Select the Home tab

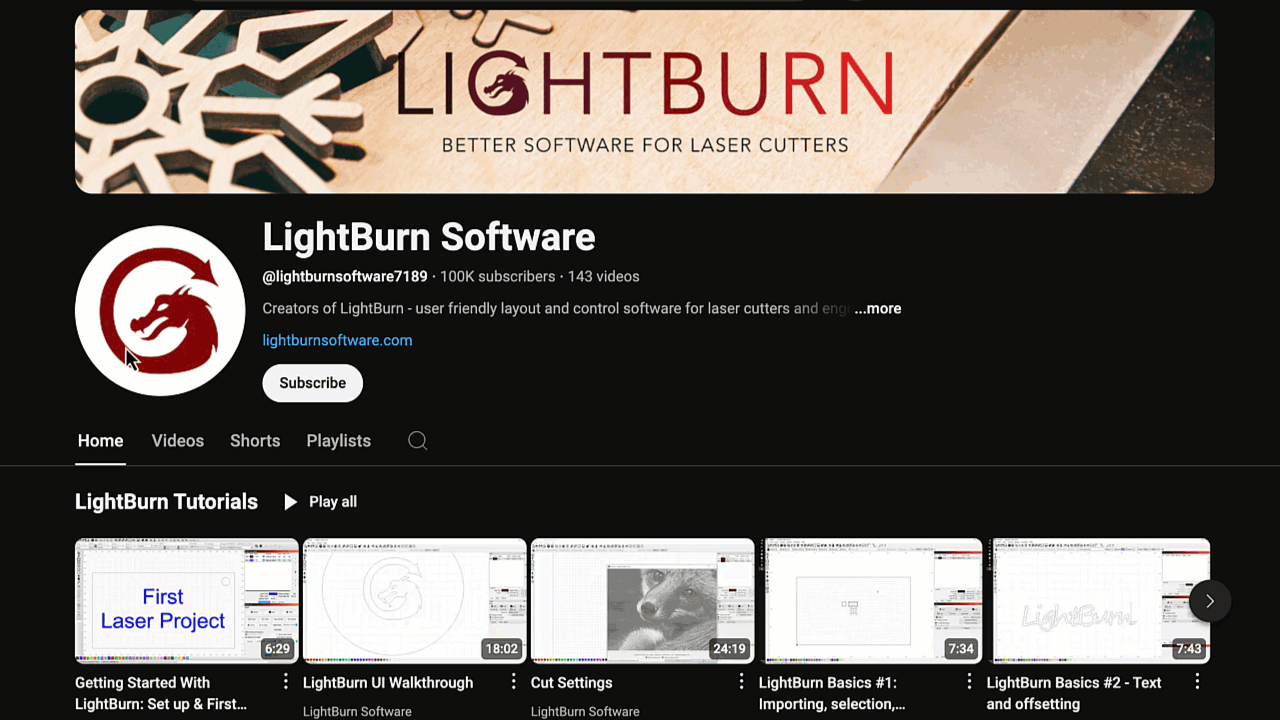[100, 441]
